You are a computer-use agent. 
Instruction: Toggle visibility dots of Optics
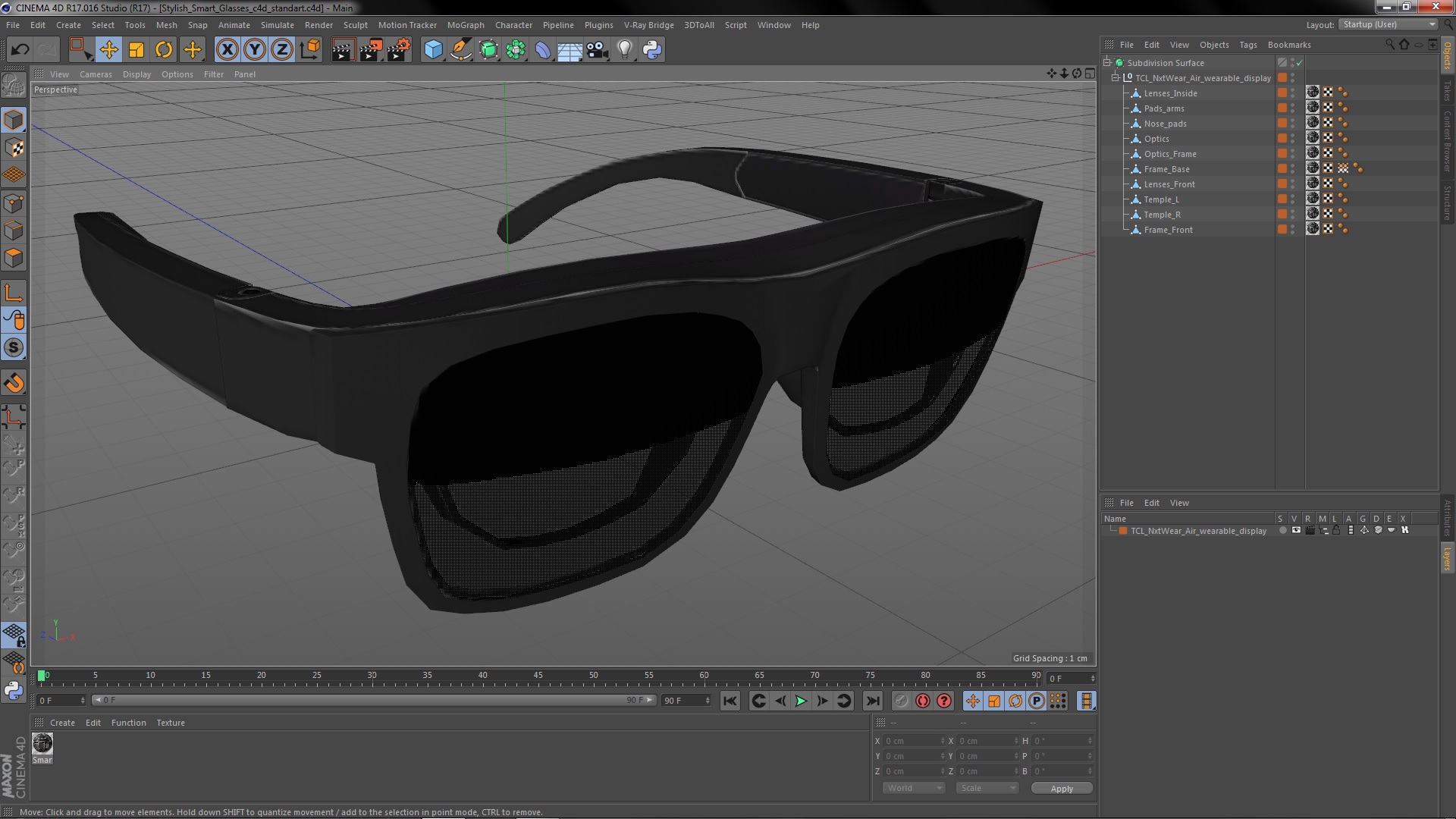pyautogui.click(x=1293, y=139)
